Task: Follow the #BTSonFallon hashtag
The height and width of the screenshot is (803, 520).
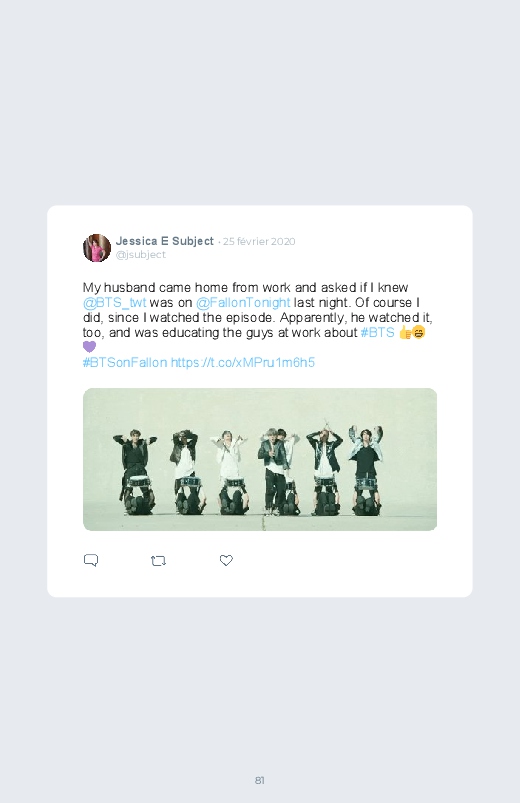Action: [x=125, y=363]
